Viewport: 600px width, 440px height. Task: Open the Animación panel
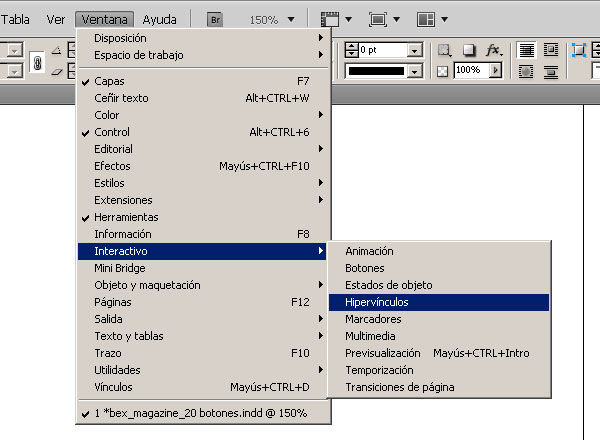[439, 251]
